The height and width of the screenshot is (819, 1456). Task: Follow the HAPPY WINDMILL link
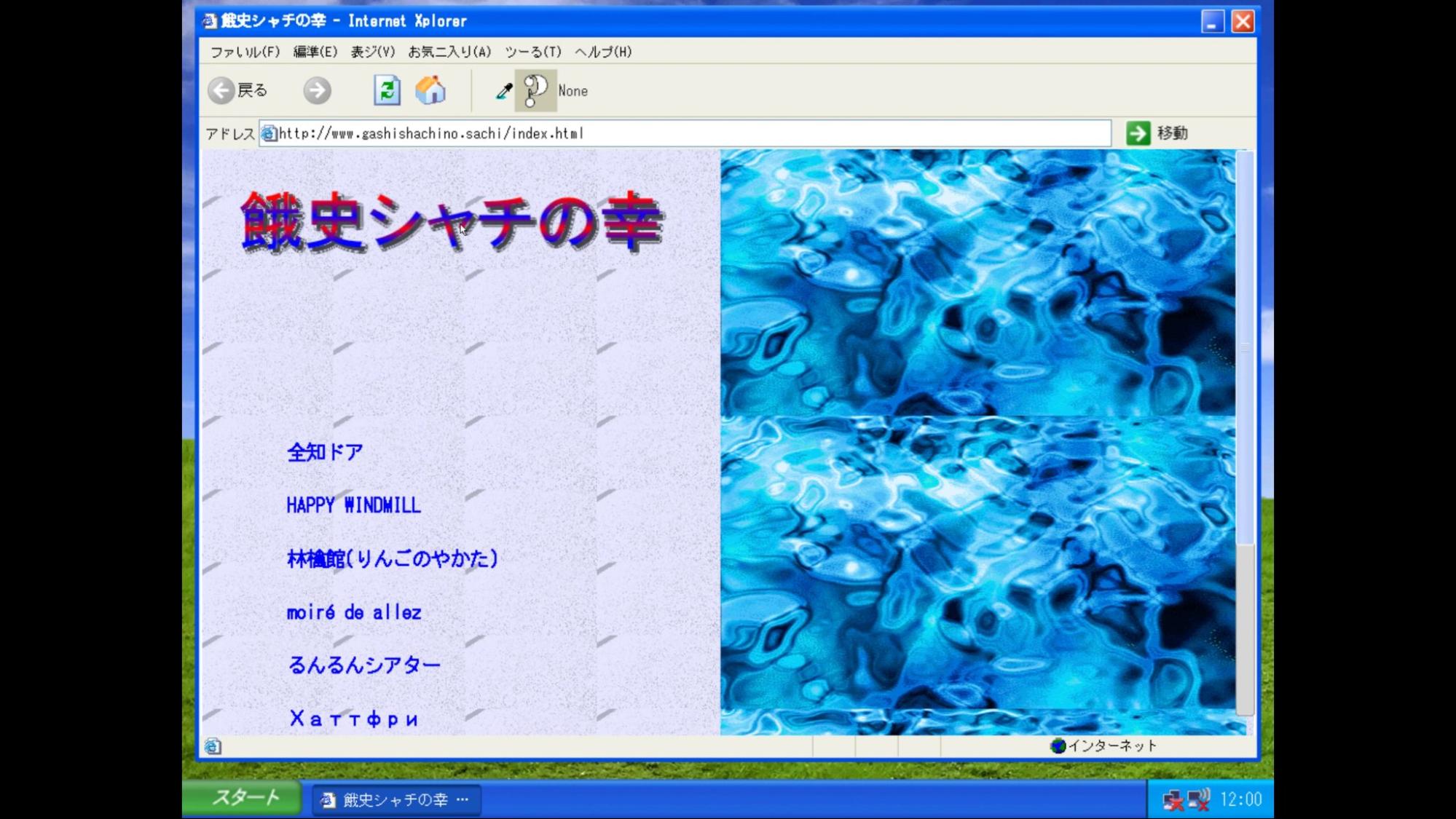(353, 506)
